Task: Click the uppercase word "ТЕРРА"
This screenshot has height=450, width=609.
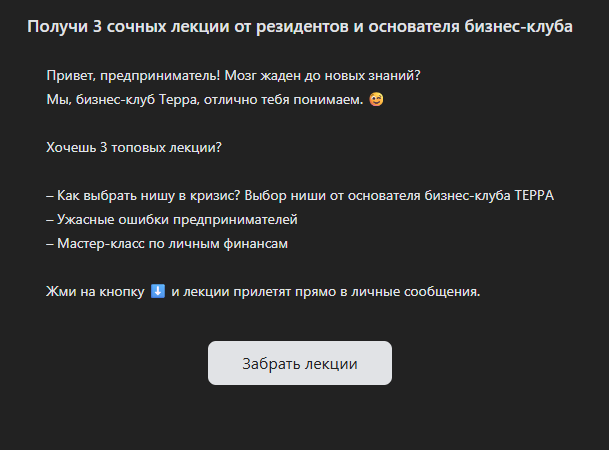Action: click(x=533, y=196)
